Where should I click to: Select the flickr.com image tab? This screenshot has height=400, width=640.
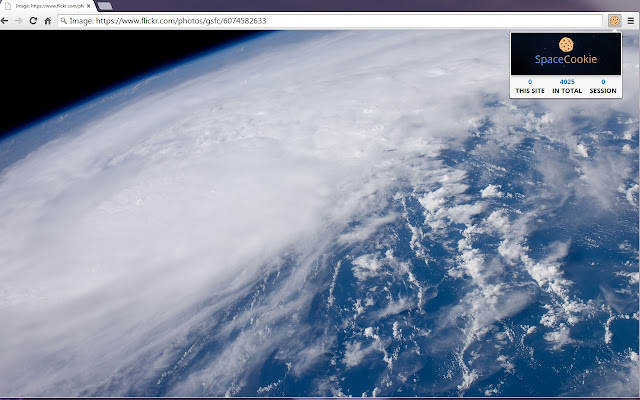coord(48,6)
